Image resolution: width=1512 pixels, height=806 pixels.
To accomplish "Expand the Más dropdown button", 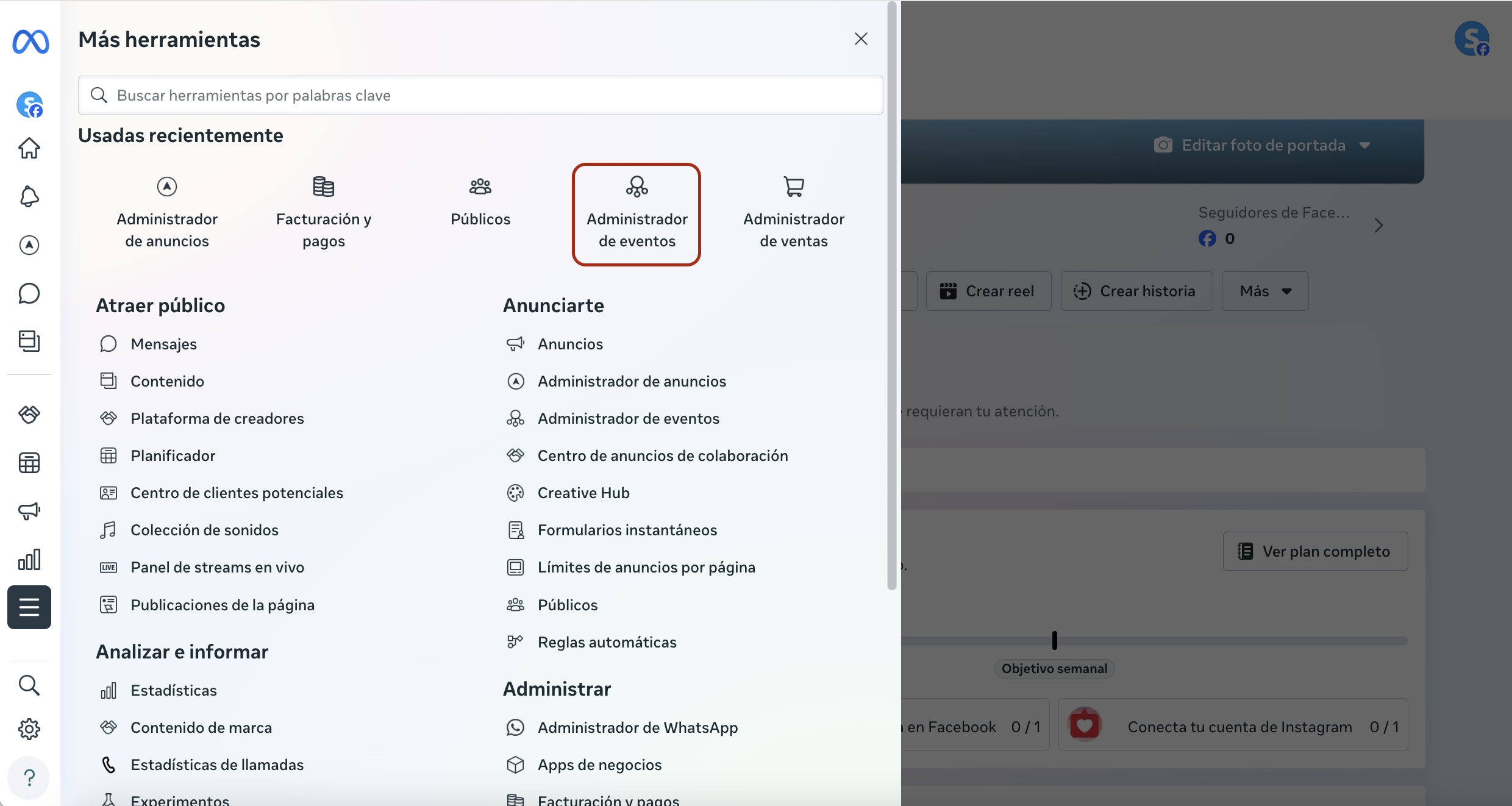I will click(x=1265, y=291).
